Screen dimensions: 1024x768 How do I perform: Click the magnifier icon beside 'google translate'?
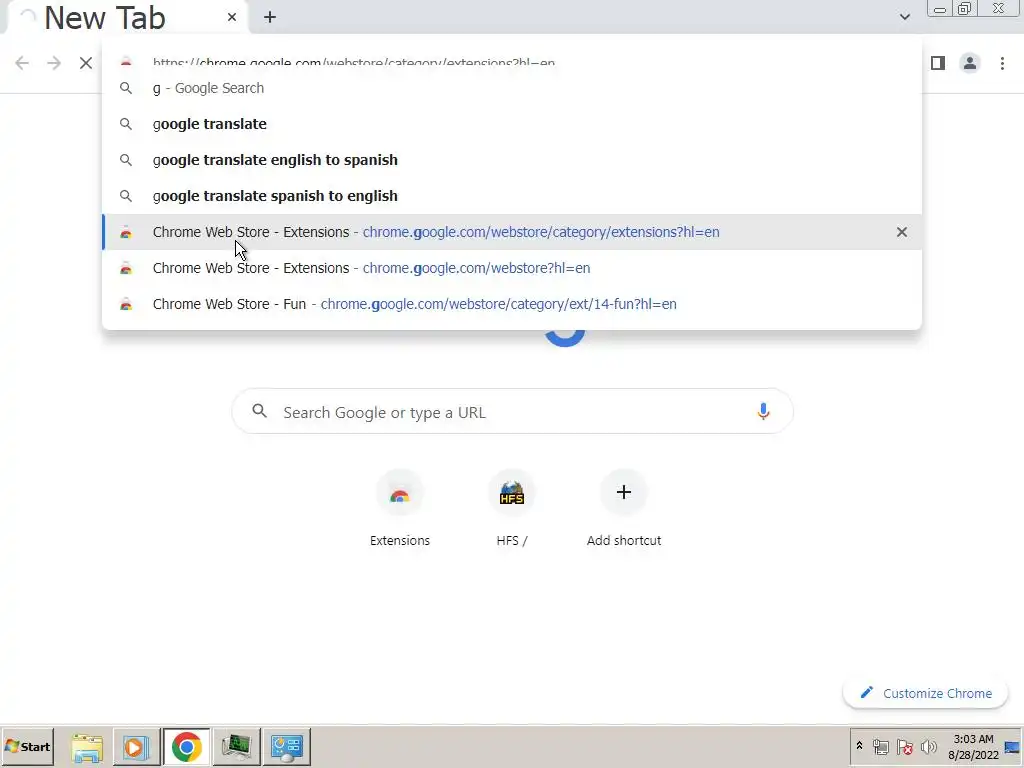[126, 124]
